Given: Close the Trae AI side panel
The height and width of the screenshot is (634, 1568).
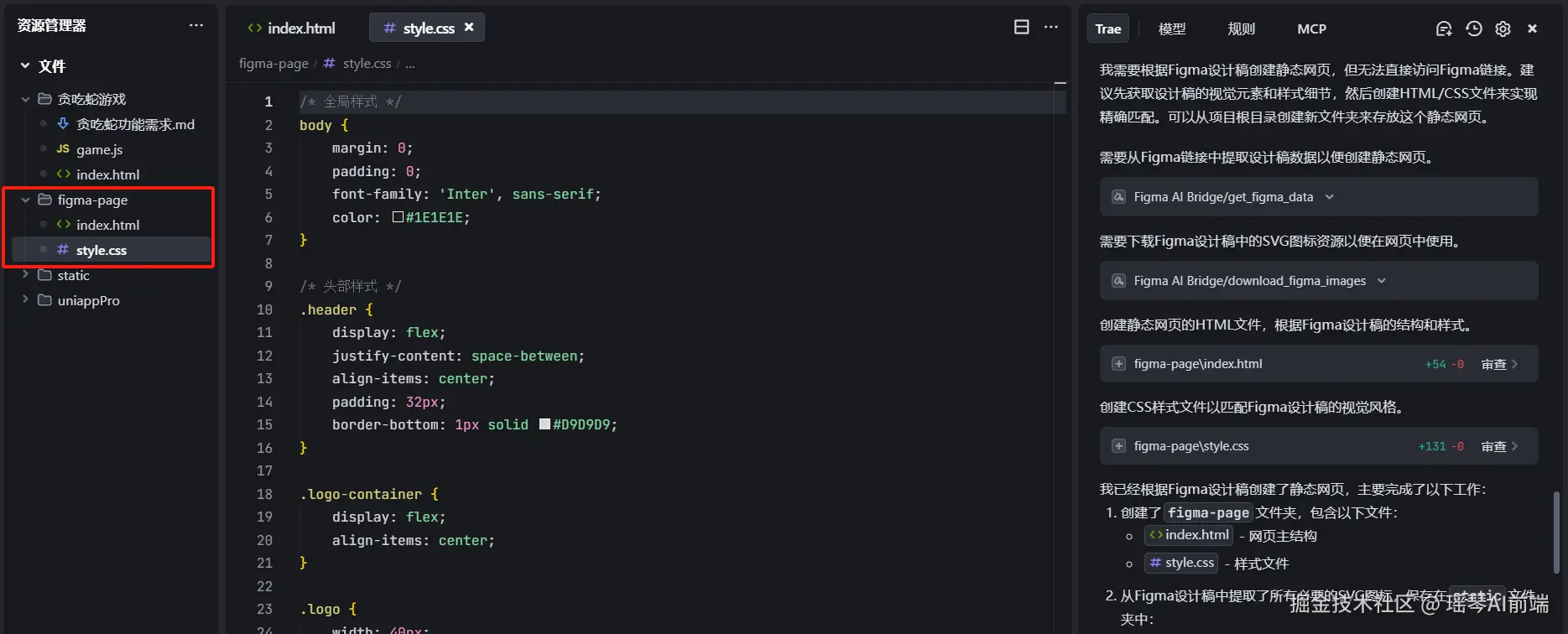Looking at the screenshot, I should (x=1532, y=29).
